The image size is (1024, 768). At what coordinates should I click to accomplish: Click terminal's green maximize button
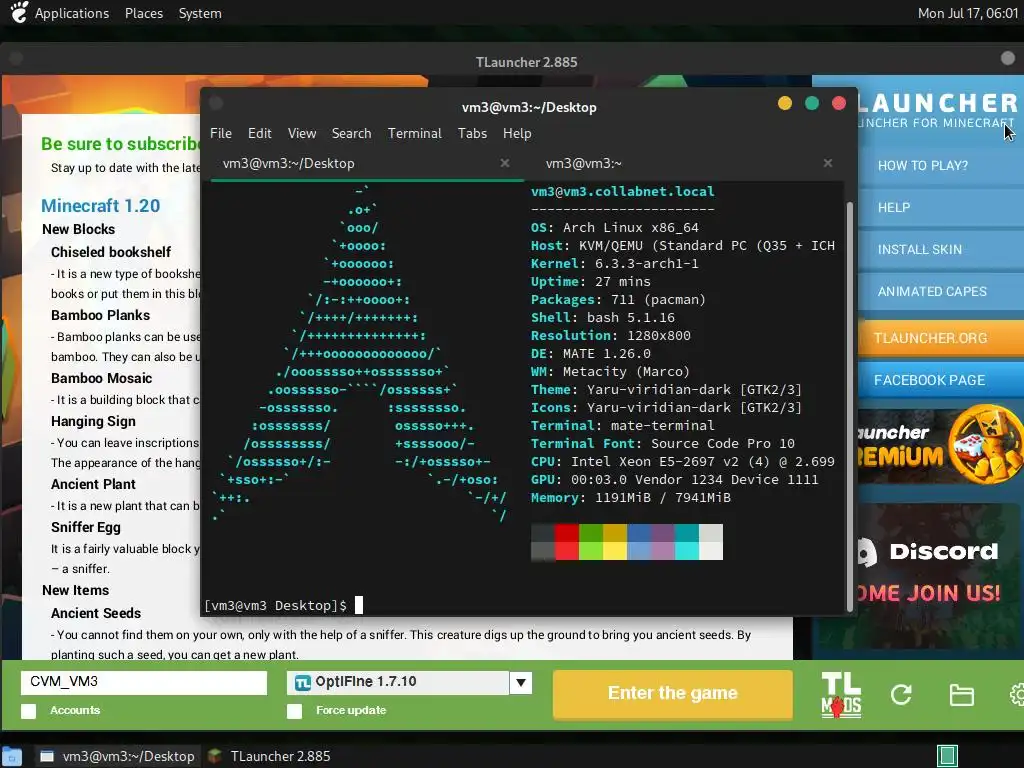coord(812,103)
